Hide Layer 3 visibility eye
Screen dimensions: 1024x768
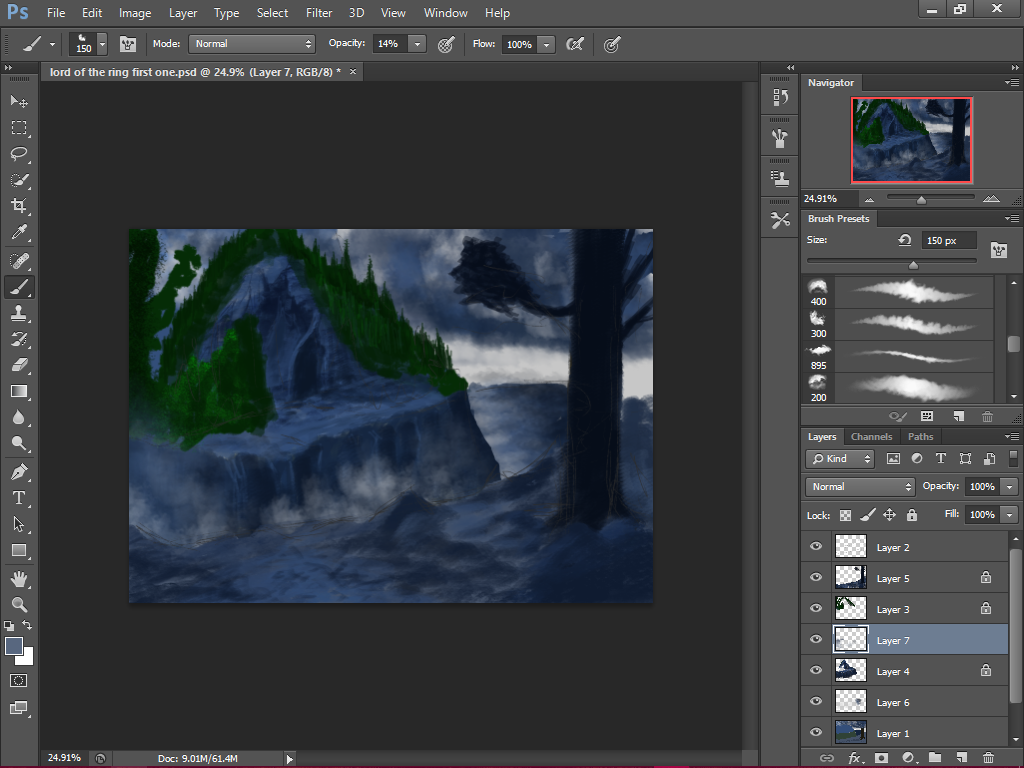click(x=816, y=608)
